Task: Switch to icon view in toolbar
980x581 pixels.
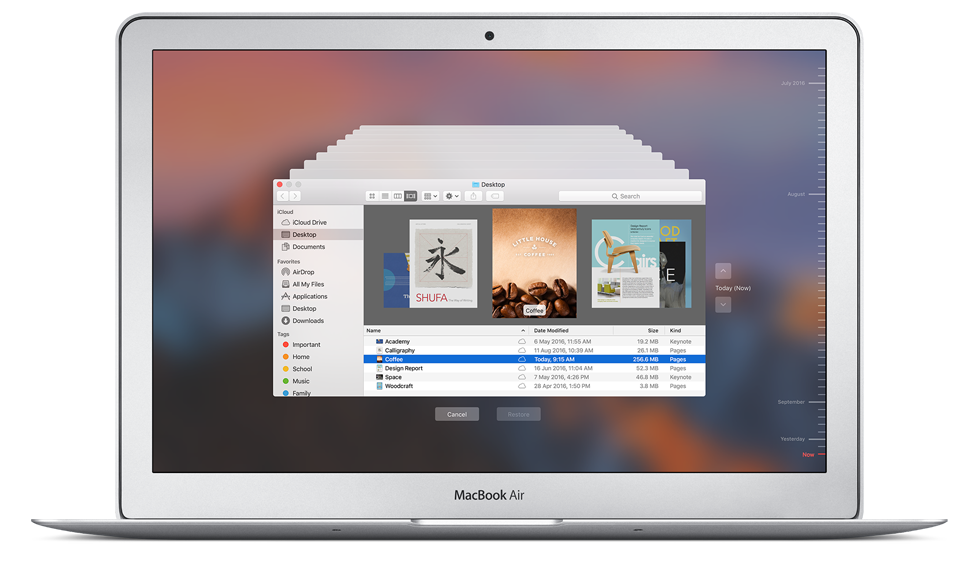Action: click(372, 196)
